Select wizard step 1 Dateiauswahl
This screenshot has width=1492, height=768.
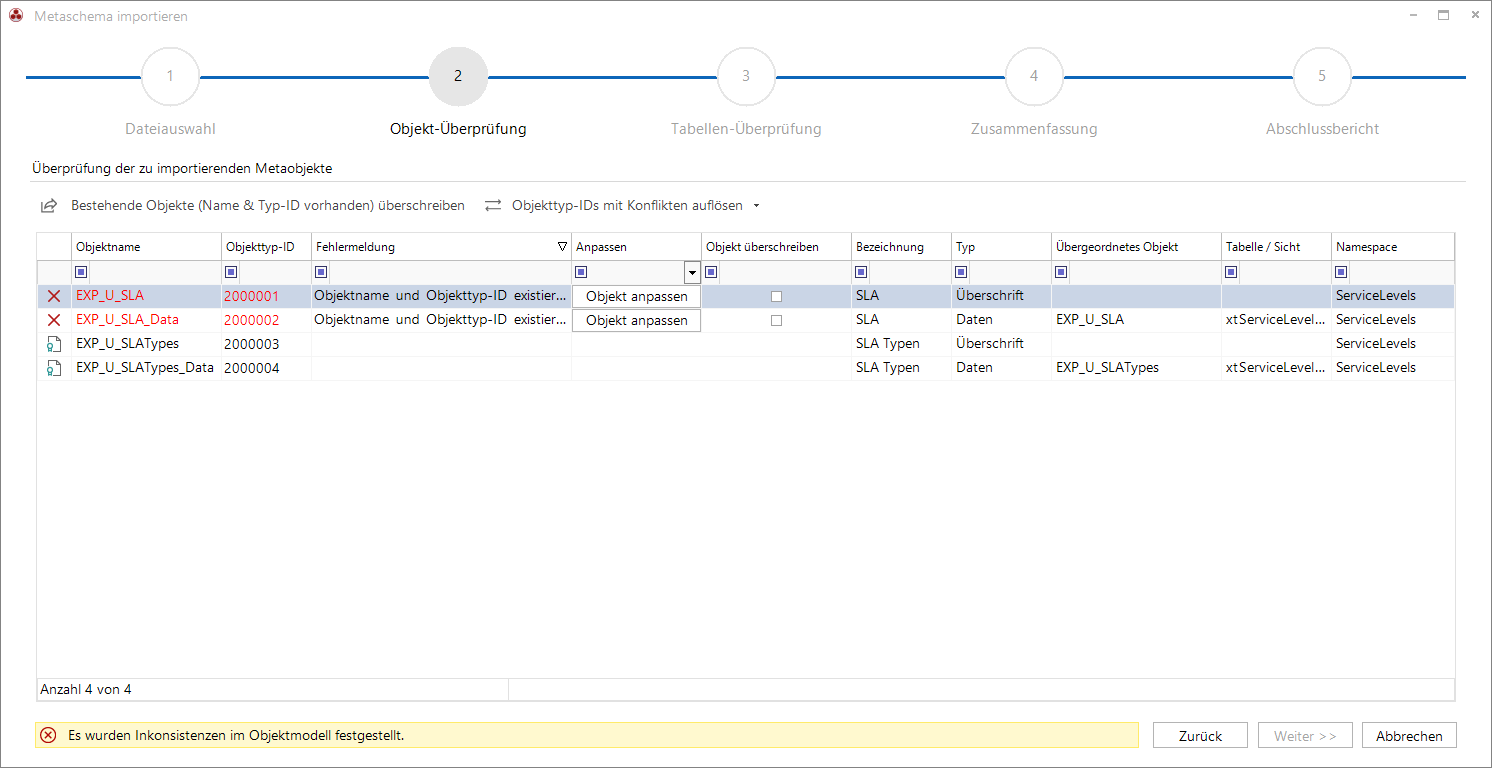170,76
